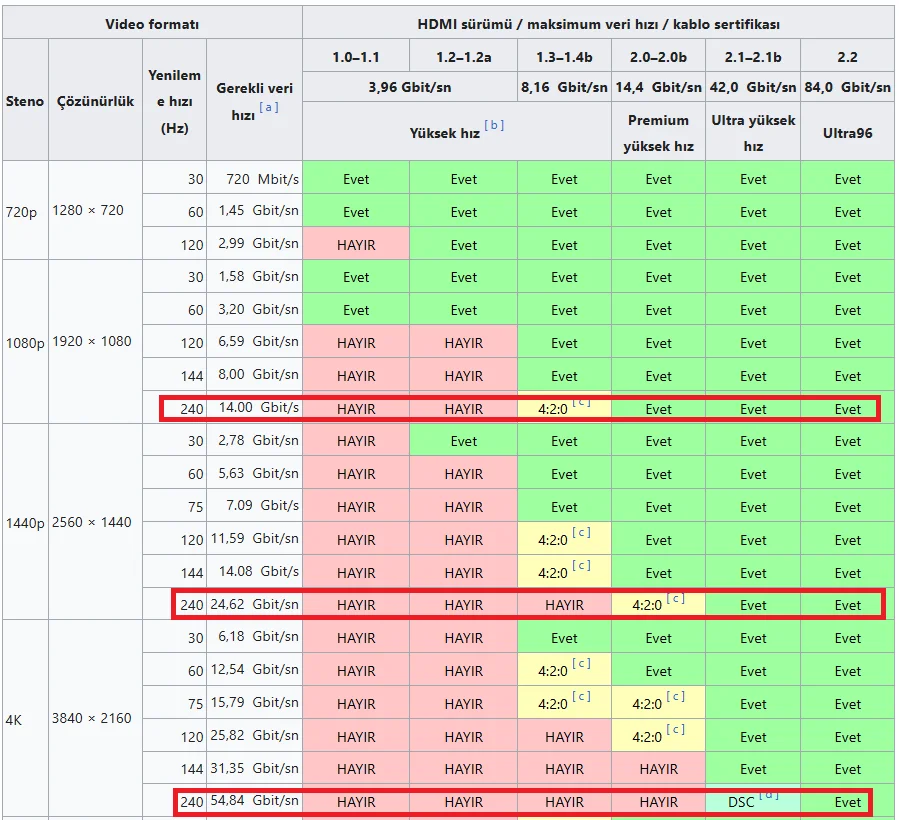Select the 54,84 Gbit/sn data rate cell
The width and height of the screenshot is (899, 820).
(254, 801)
